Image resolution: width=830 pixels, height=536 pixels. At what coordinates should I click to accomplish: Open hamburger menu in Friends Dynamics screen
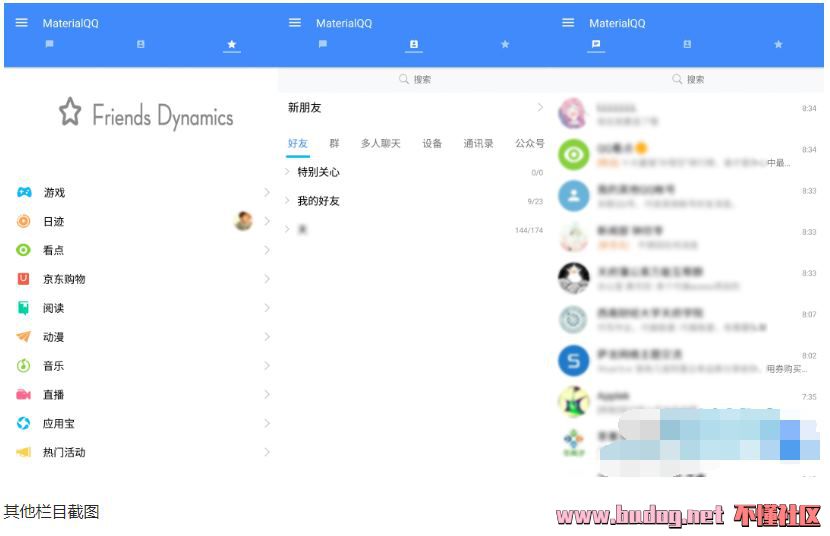(22, 23)
